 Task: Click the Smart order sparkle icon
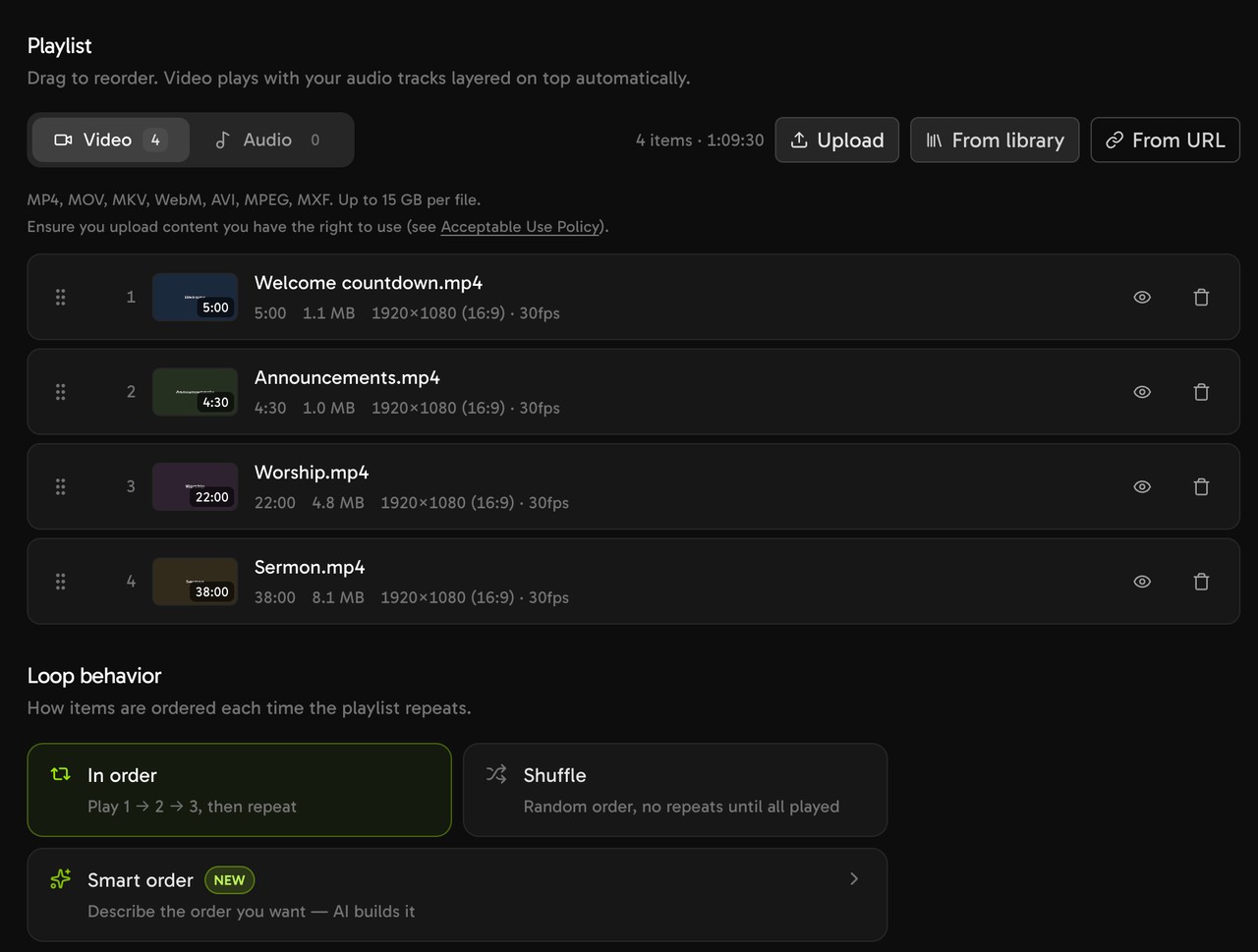(61, 879)
